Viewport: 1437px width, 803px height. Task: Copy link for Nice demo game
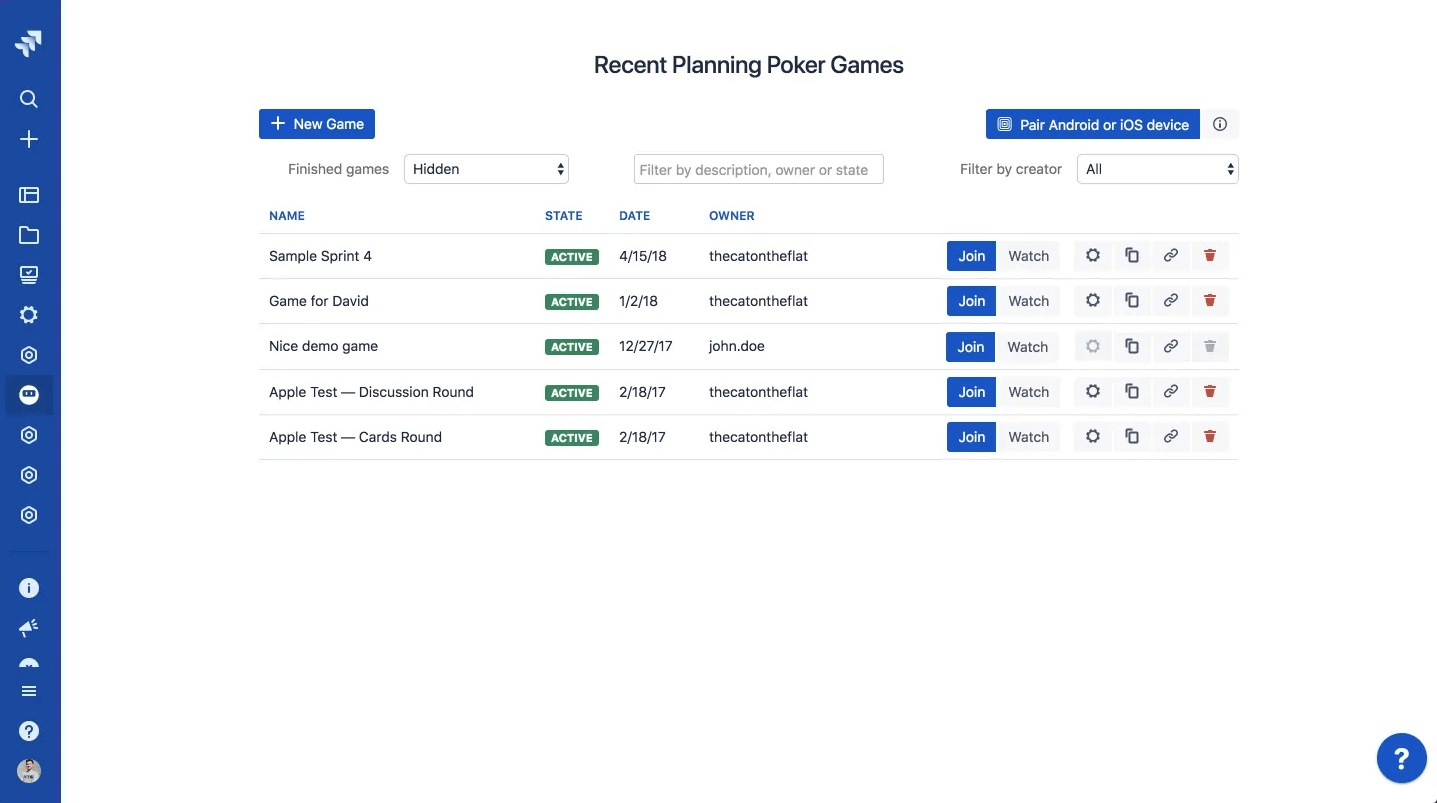pos(1170,346)
